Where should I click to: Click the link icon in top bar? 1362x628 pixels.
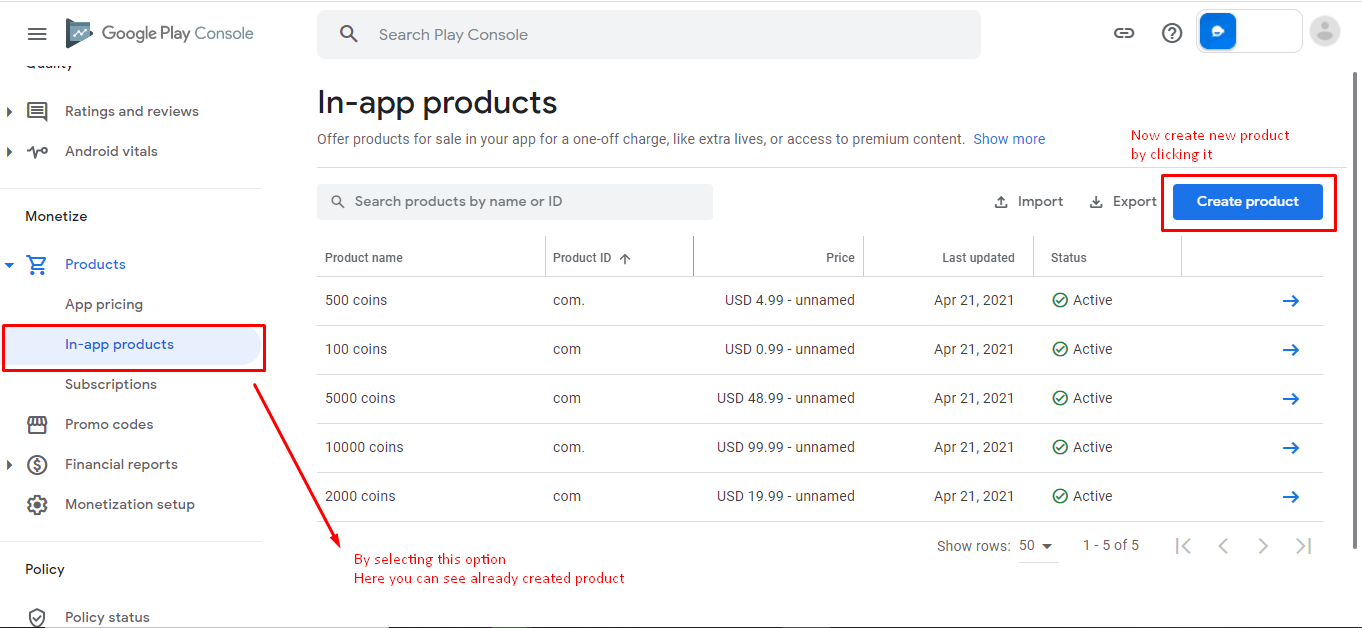1124,33
